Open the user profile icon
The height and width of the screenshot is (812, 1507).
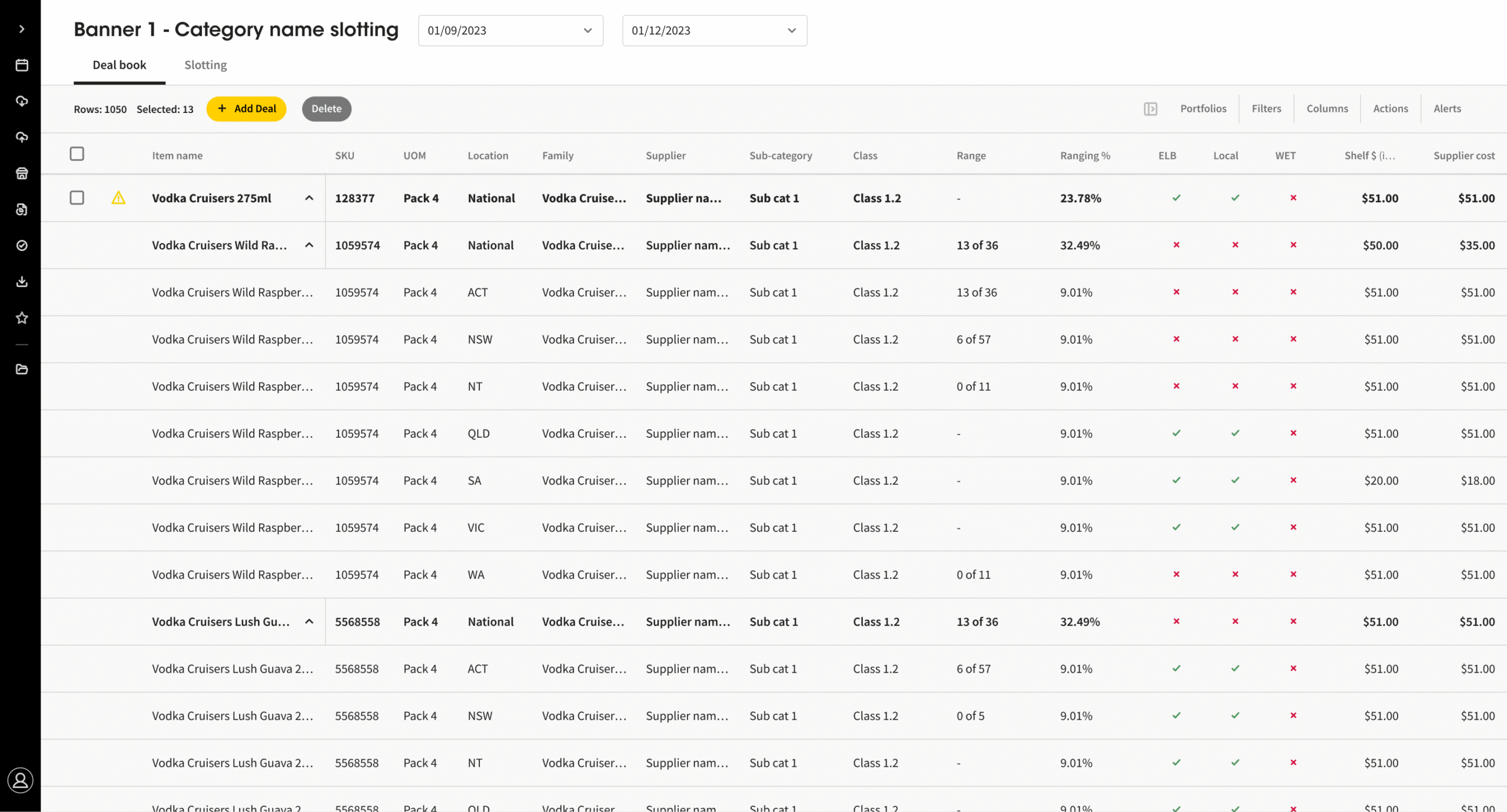coord(21,780)
